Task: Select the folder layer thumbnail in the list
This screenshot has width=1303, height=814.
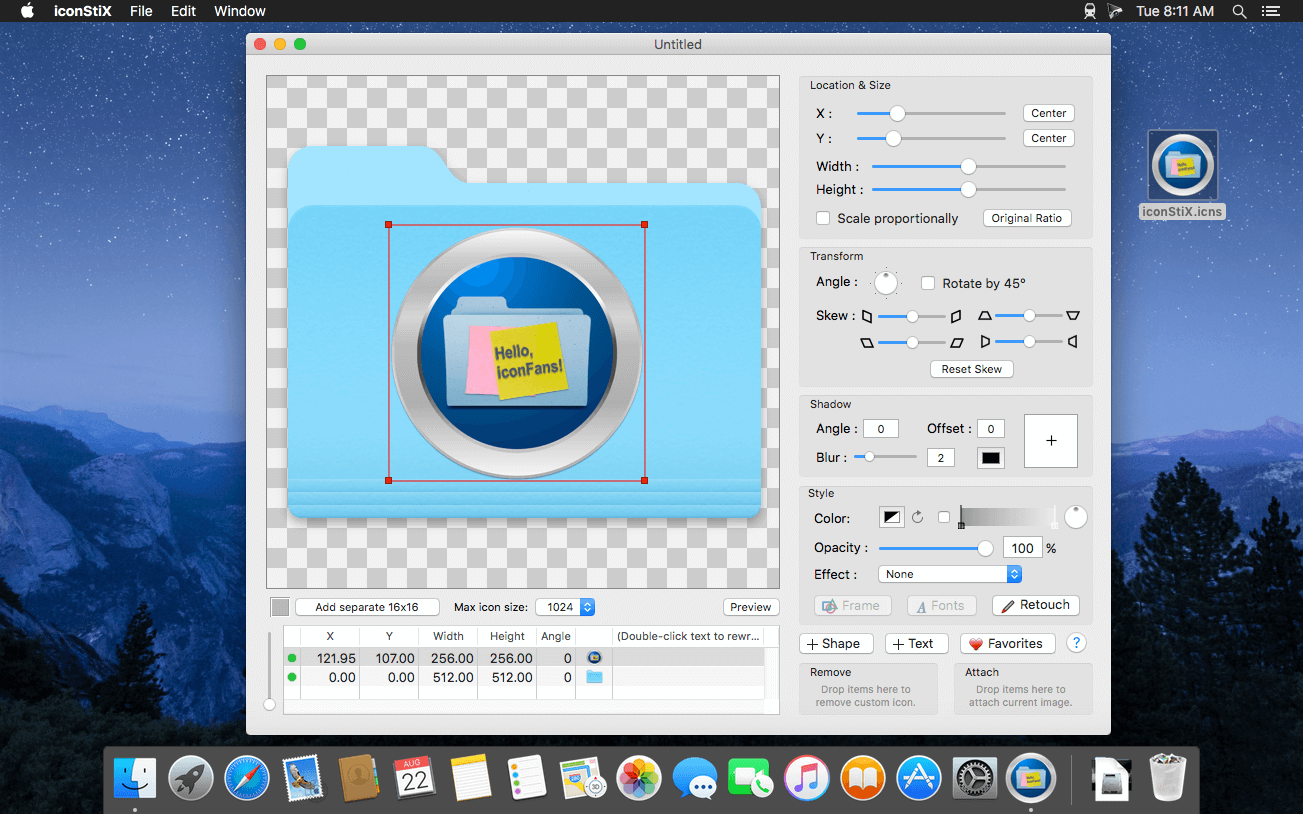Action: pos(594,677)
